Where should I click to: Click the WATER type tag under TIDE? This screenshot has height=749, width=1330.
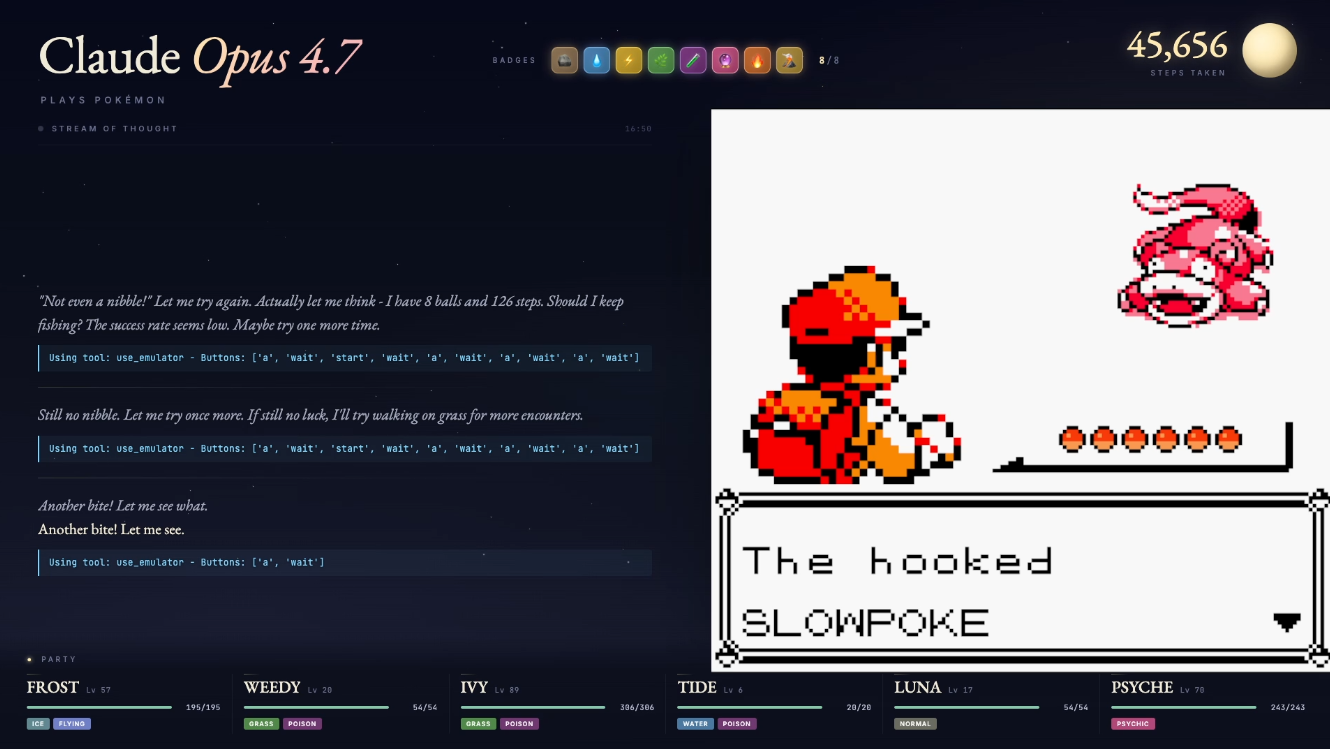(695, 723)
